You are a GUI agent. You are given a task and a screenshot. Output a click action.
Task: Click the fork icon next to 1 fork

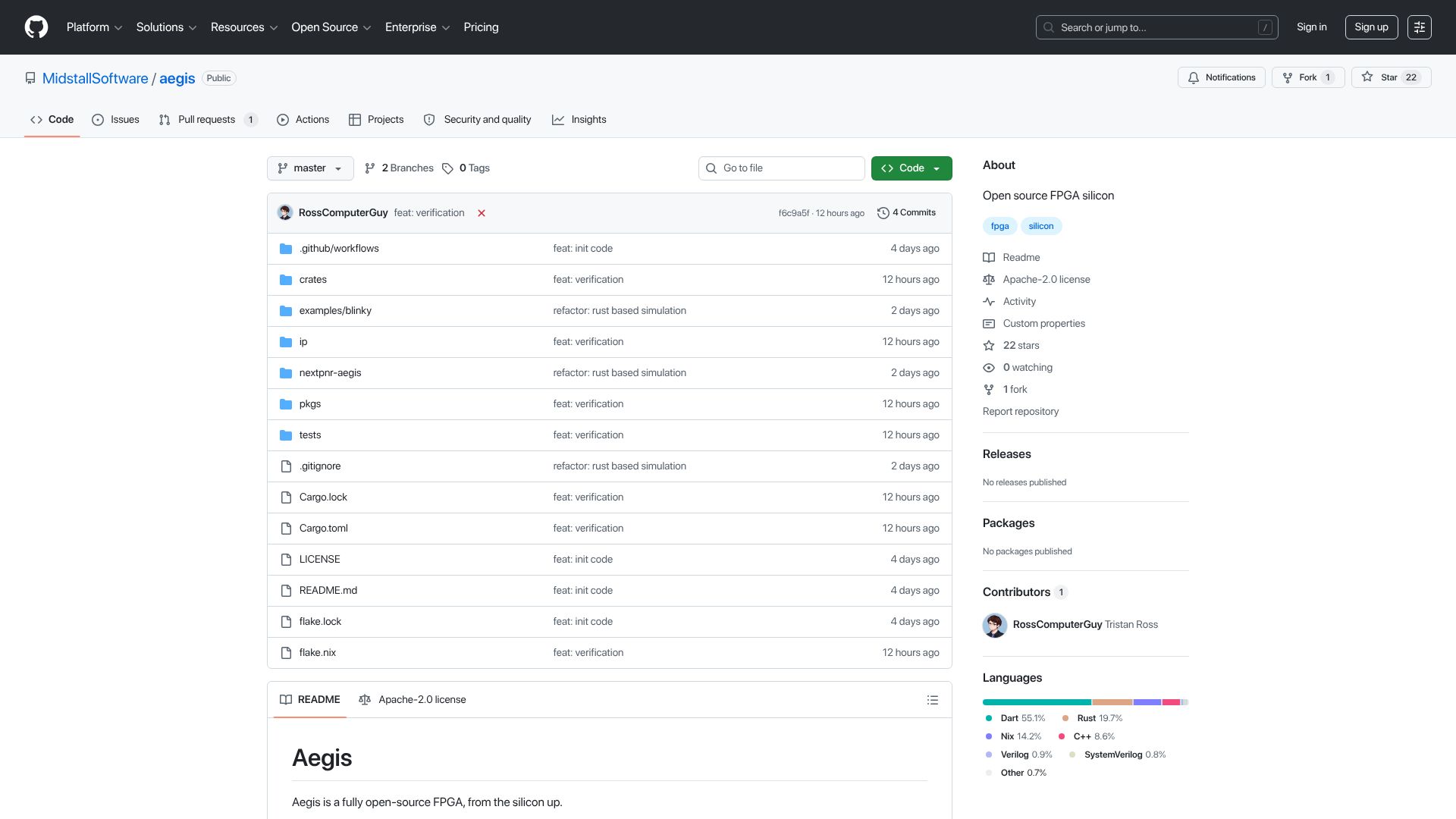989,390
